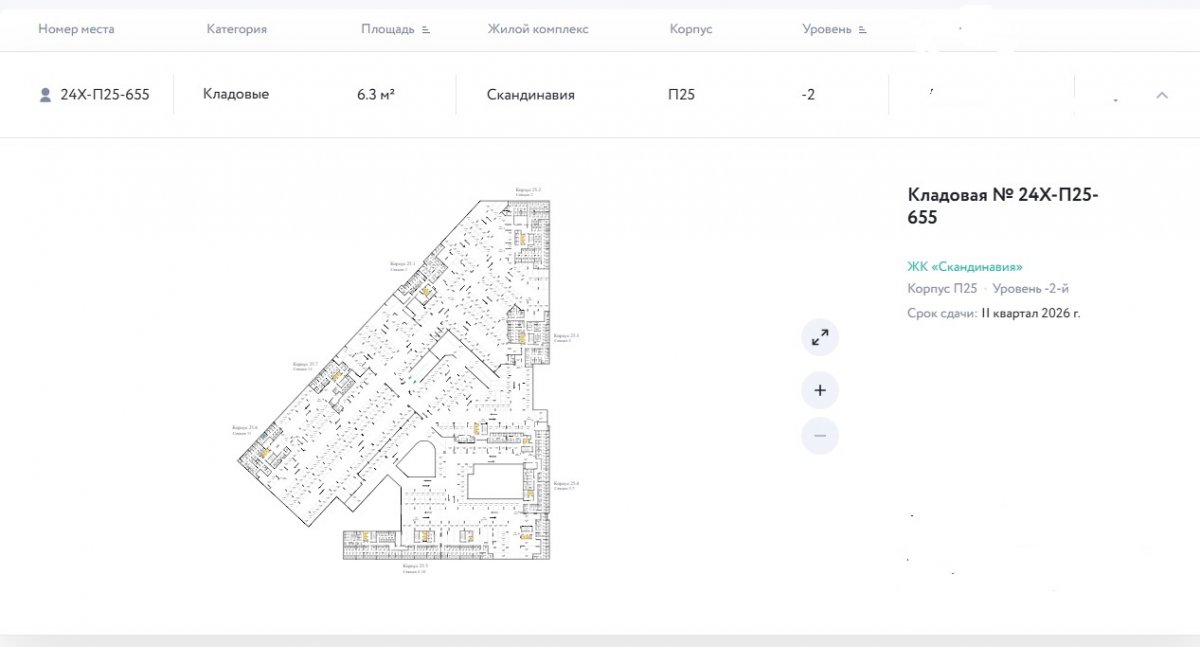Open the floor plan in fullscreen
1200x647 pixels.
820,338
